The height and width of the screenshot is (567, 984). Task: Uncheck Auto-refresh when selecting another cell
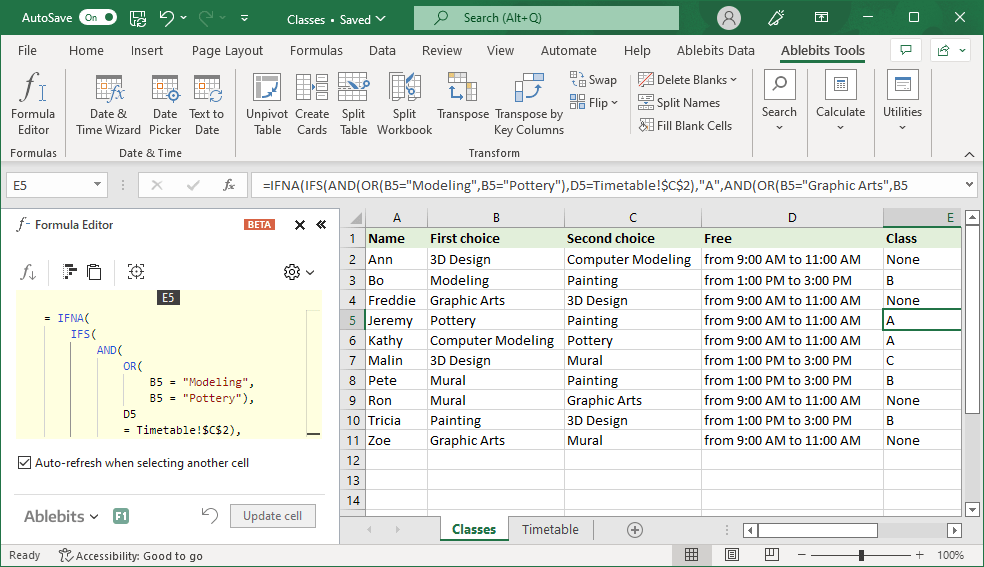point(24,463)
